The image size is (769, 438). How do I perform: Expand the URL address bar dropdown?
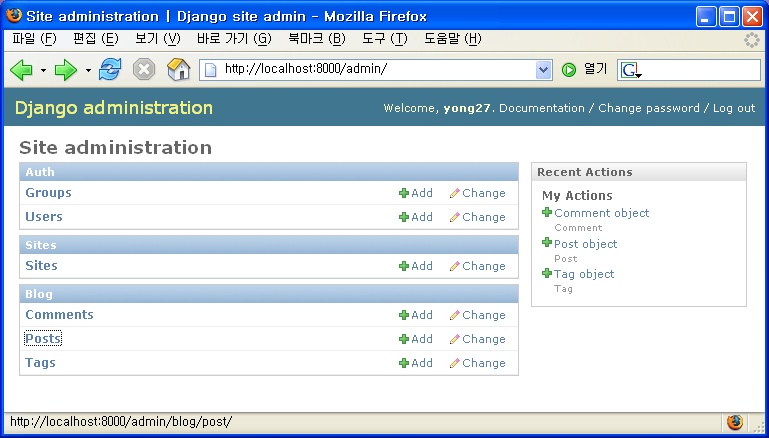(544, 69)
